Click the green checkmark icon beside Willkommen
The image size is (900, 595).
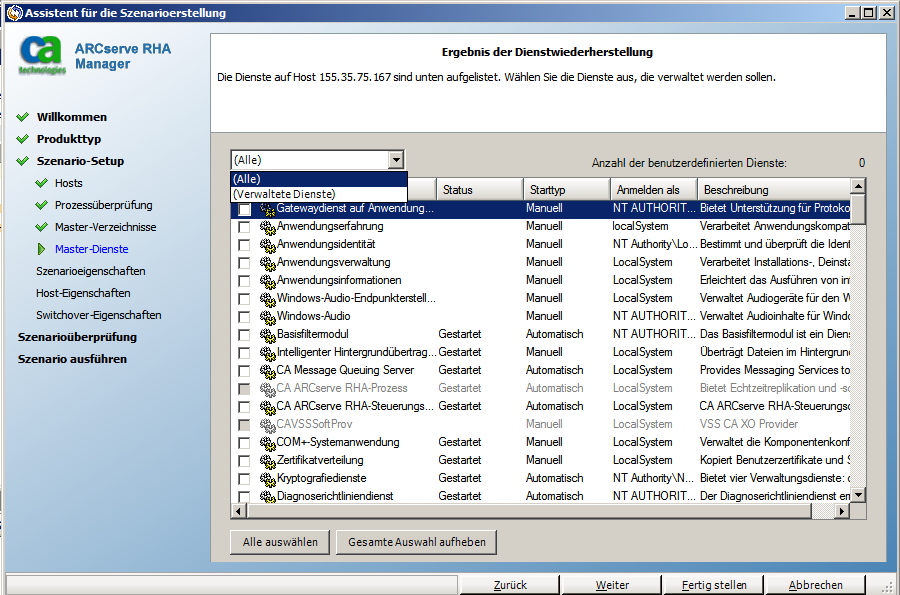click(x=23, y=117)
